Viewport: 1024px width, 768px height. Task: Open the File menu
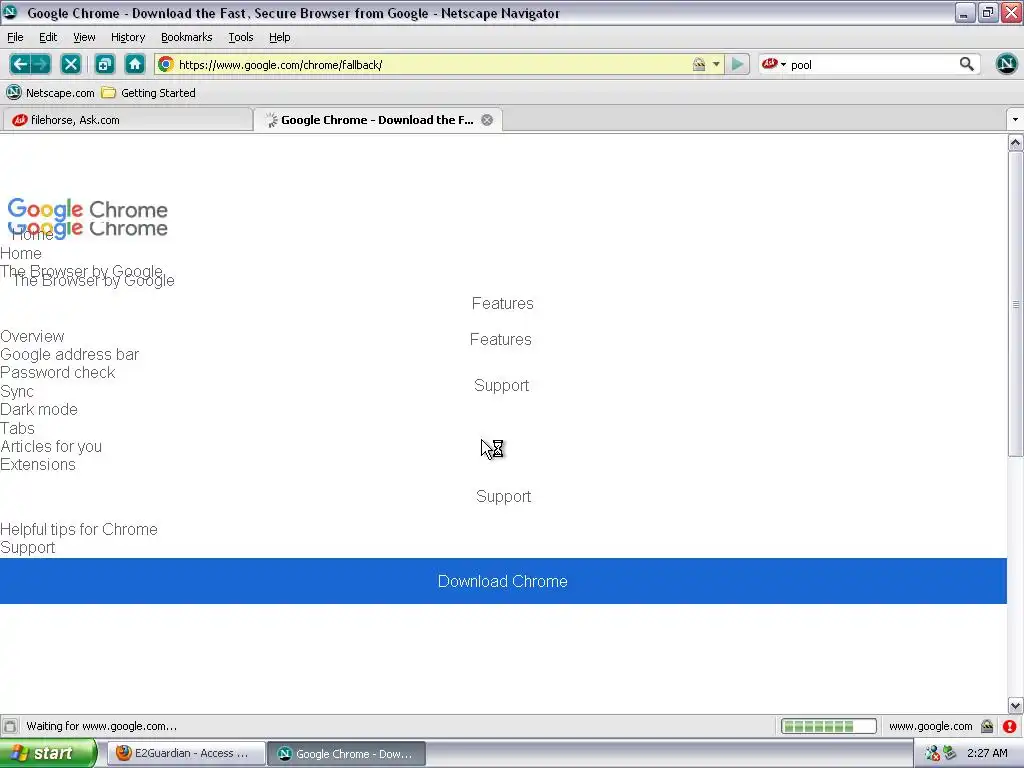(15, 37)
